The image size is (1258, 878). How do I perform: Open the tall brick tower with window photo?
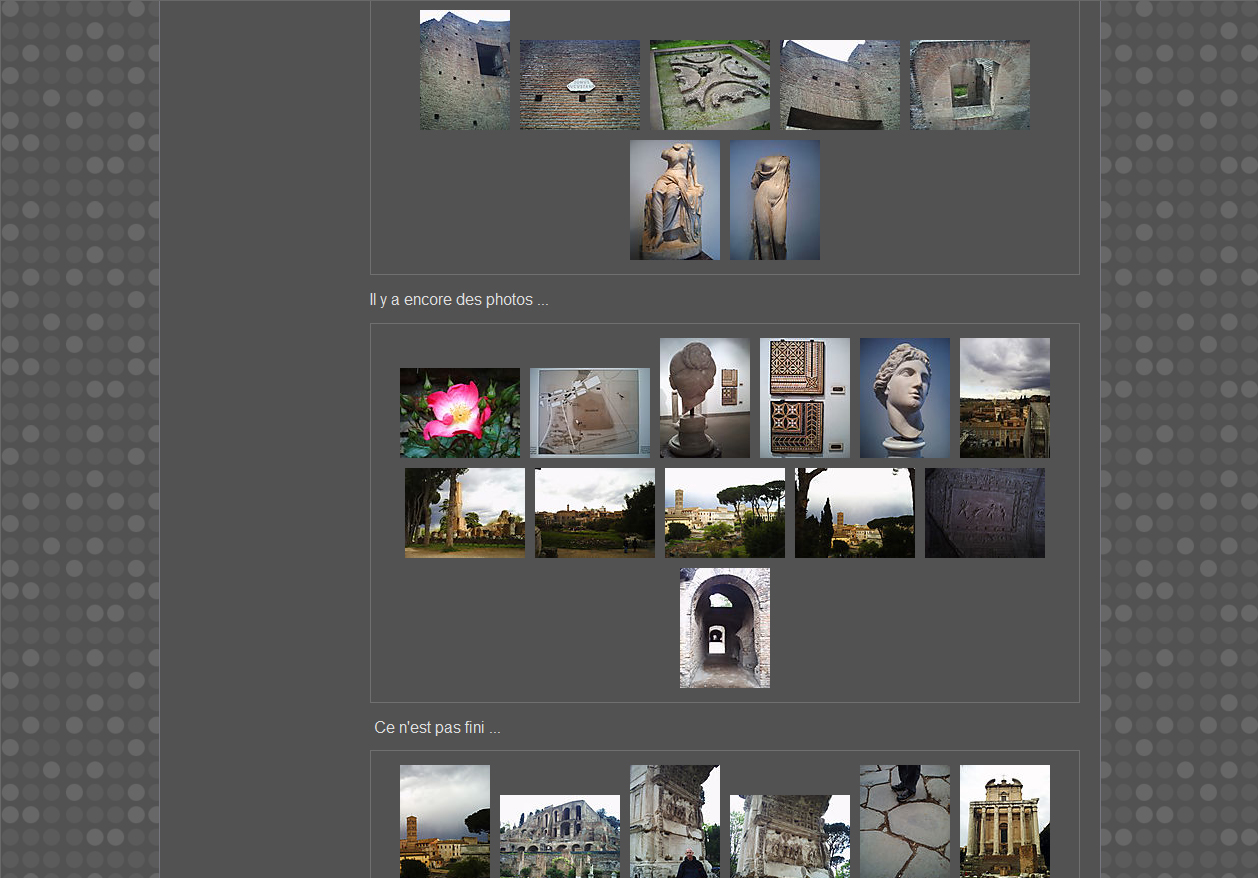click(x=464, y=70)
